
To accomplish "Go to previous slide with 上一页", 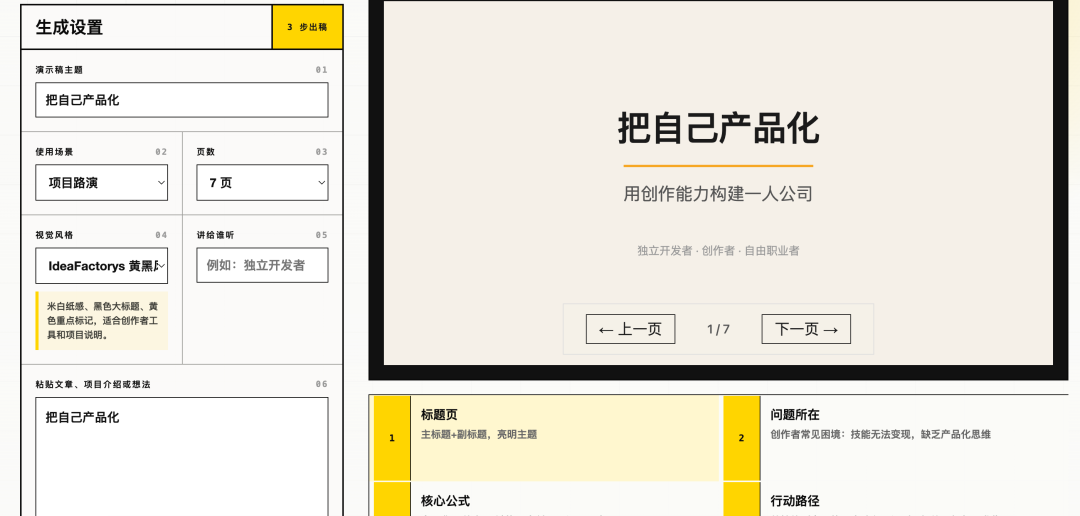I will pyautogui.click(x=630, y=329).
